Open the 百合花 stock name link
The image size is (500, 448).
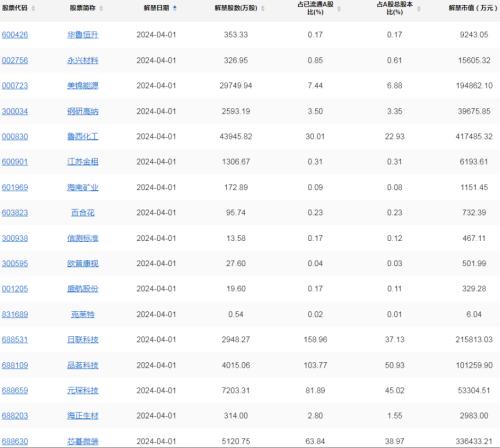point(83,213)
